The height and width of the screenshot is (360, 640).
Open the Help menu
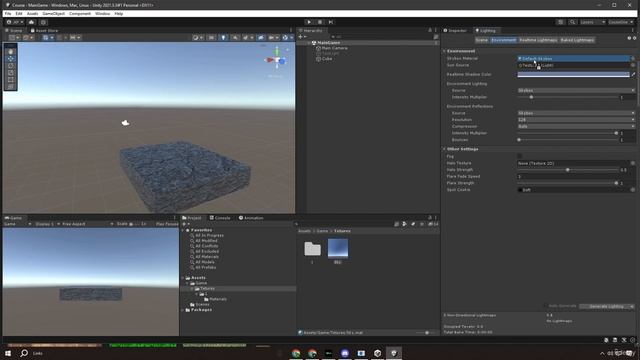point(118,13)
